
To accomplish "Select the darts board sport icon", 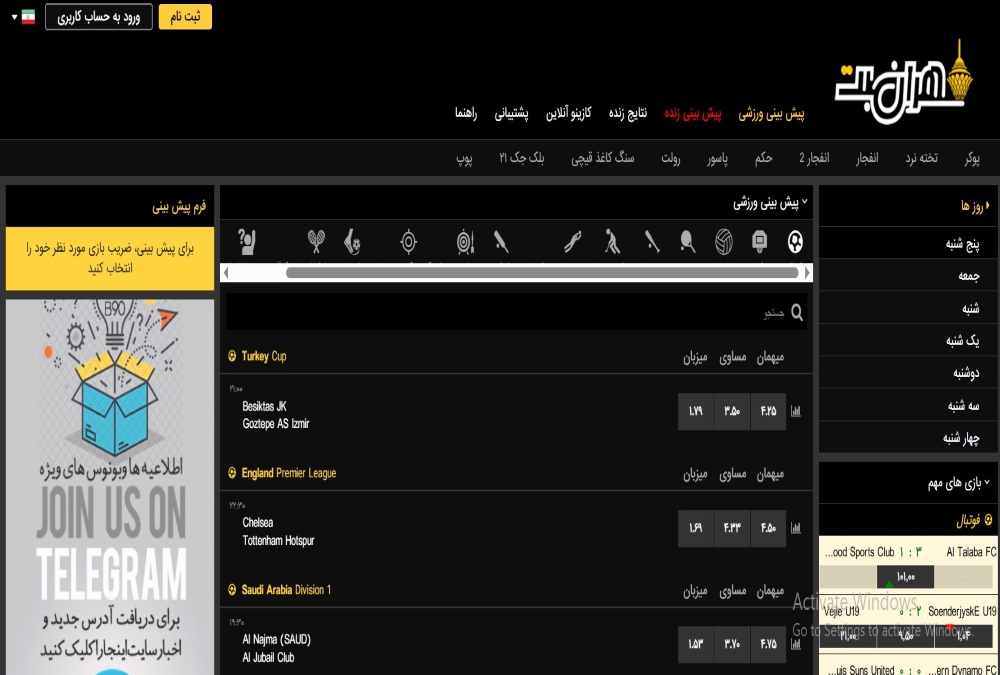I will point(466,242).
